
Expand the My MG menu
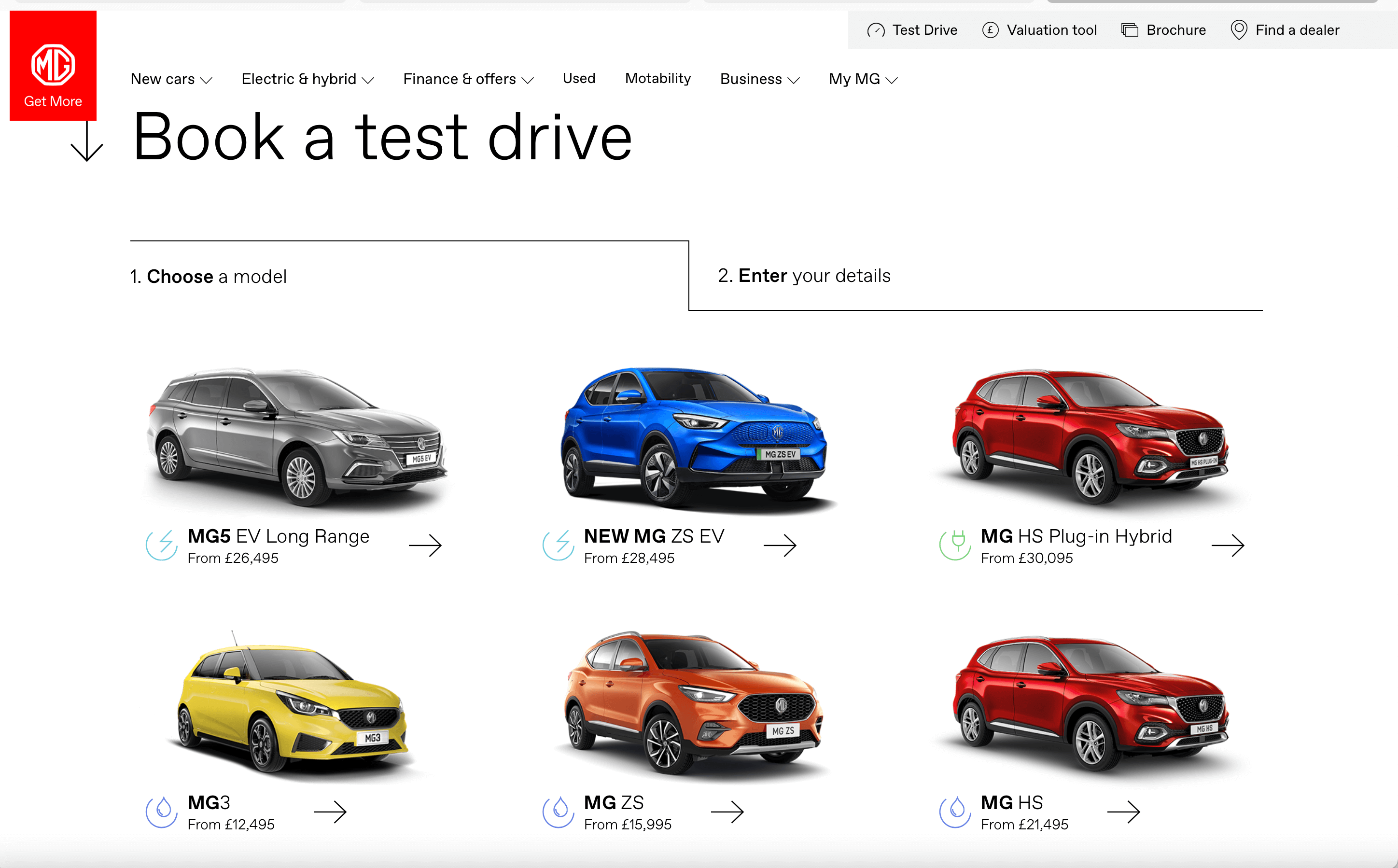pyautogui.click(x=863, y=79)
